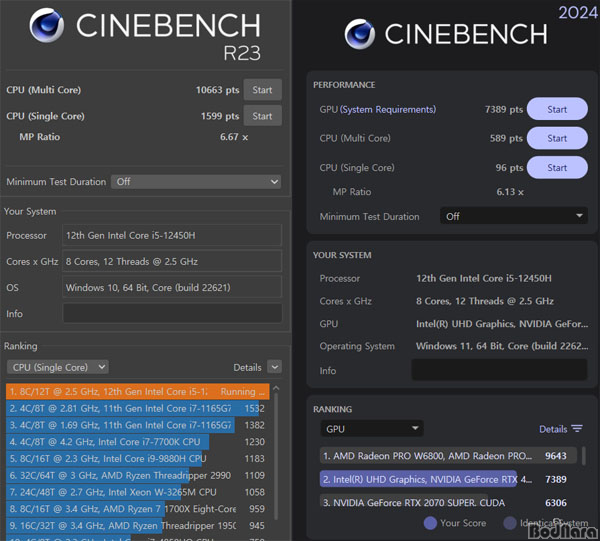Click the Details link in 2024 ranking
Viewport: 600px width, 541px height.
(553, 429)
